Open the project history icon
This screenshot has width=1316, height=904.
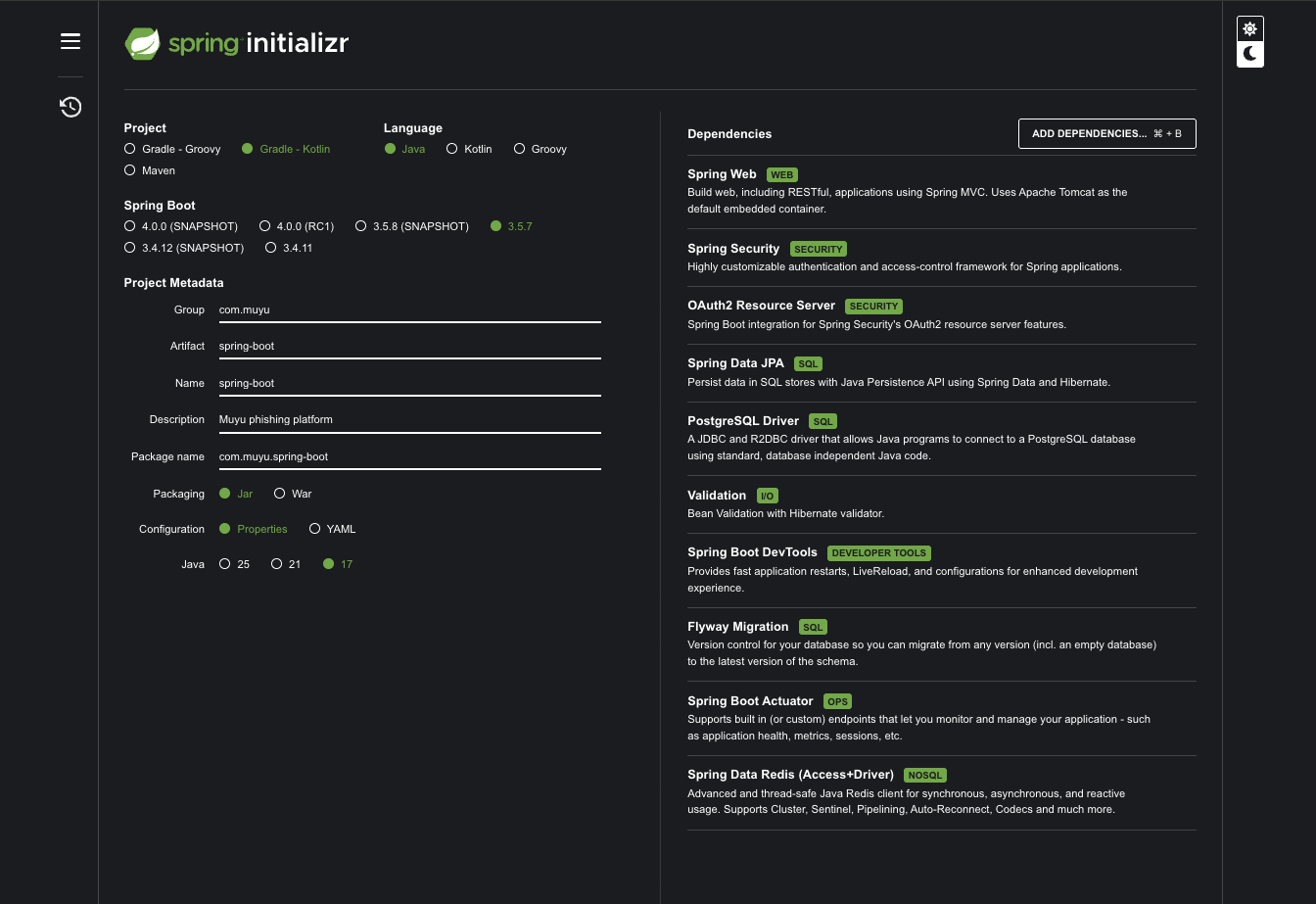70,107
